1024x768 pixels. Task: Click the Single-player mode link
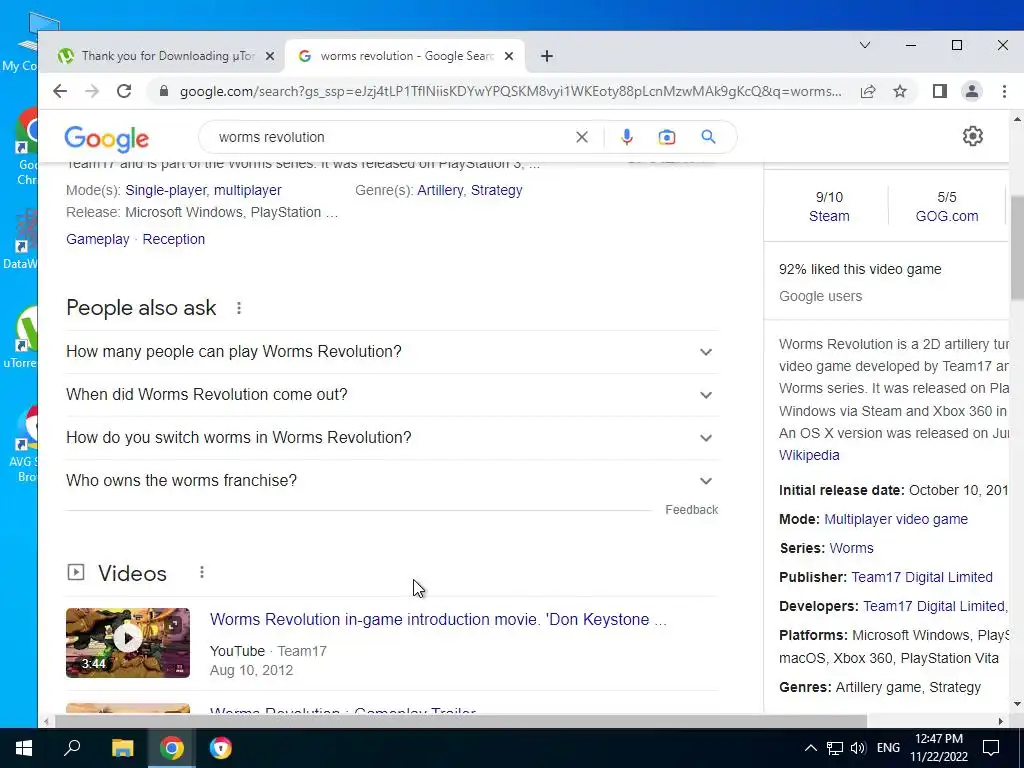(x=166, y=190)
